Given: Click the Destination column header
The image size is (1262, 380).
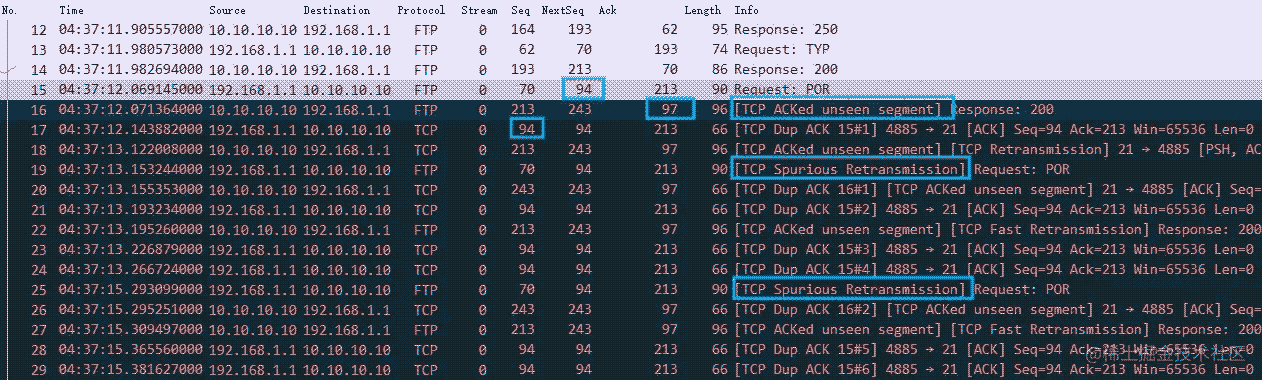Looking at the screenshot, I should point(337,10).
